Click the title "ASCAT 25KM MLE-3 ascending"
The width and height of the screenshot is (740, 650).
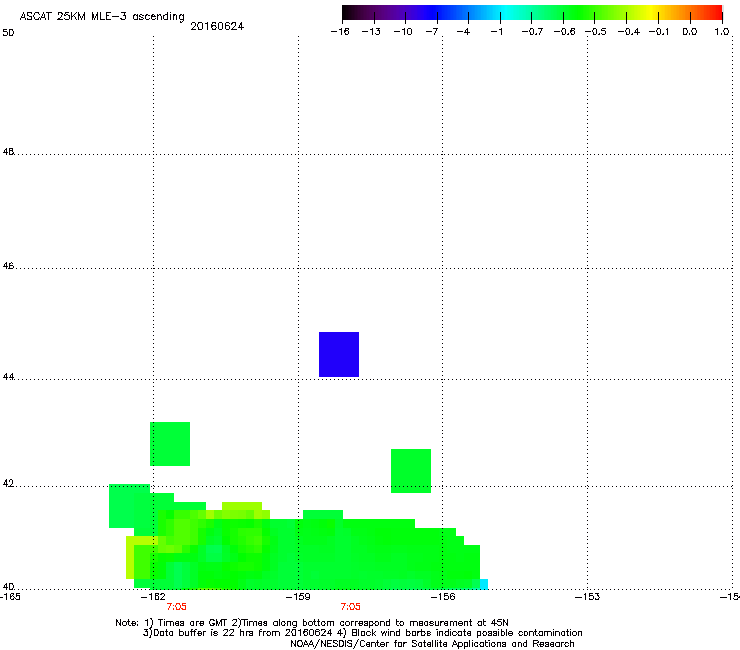pos(102,17)
